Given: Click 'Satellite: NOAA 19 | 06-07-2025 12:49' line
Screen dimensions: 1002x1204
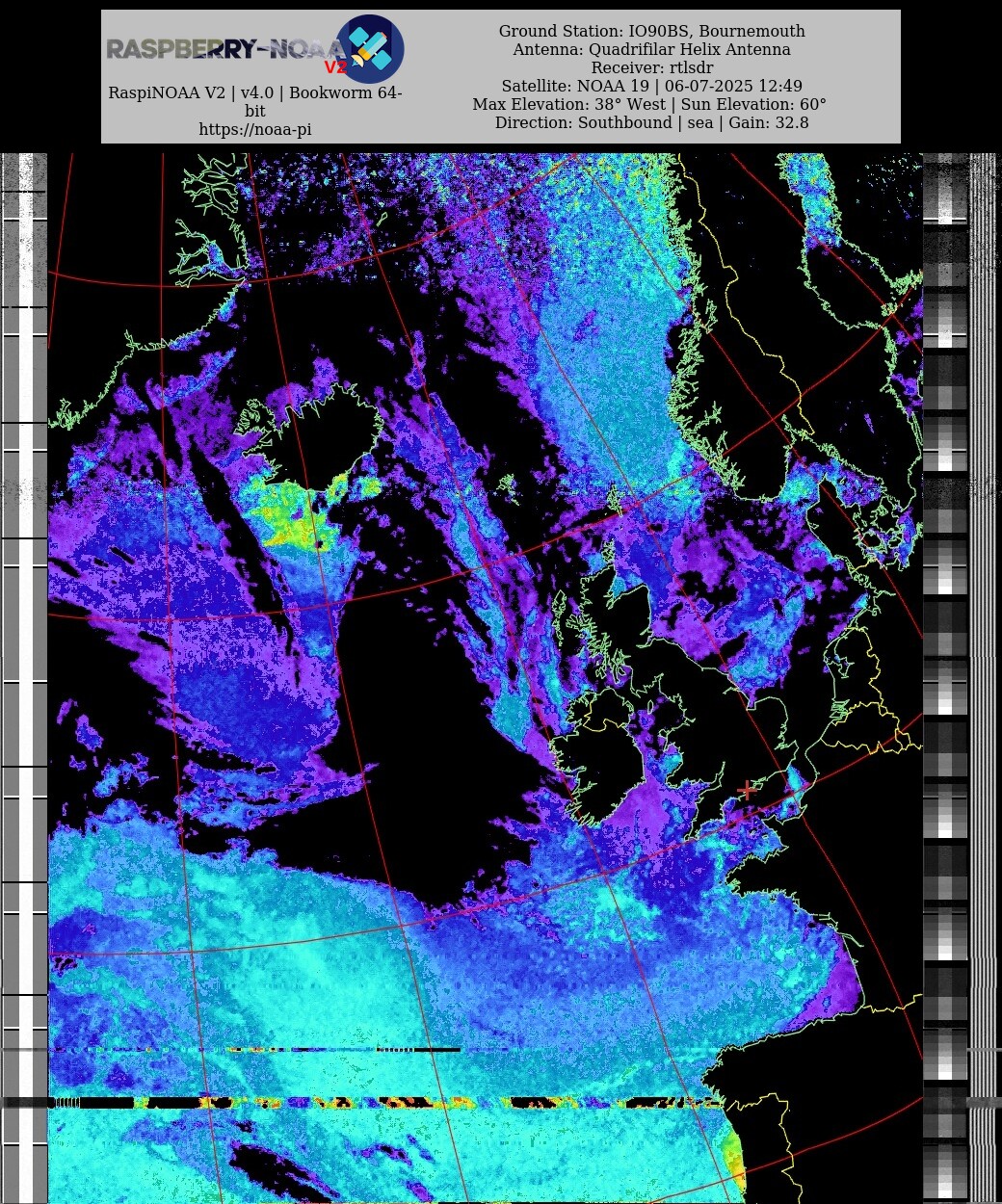Looking at the screenshot, I should [652, 87].
